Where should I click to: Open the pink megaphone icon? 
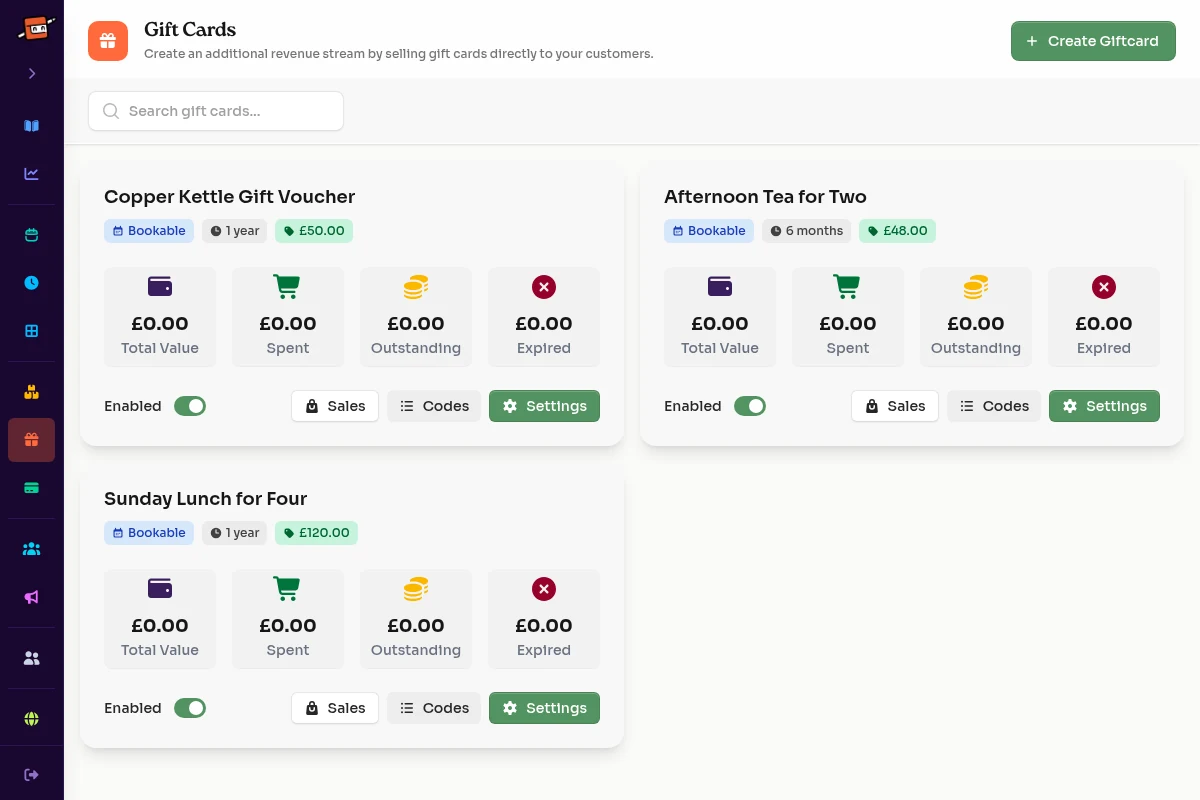tap(32, 597)
